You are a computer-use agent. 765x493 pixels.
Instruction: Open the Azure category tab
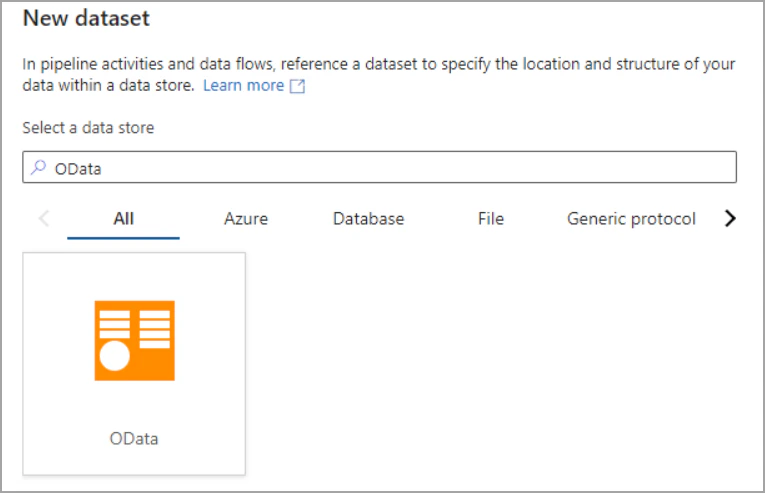click(246, 218)
